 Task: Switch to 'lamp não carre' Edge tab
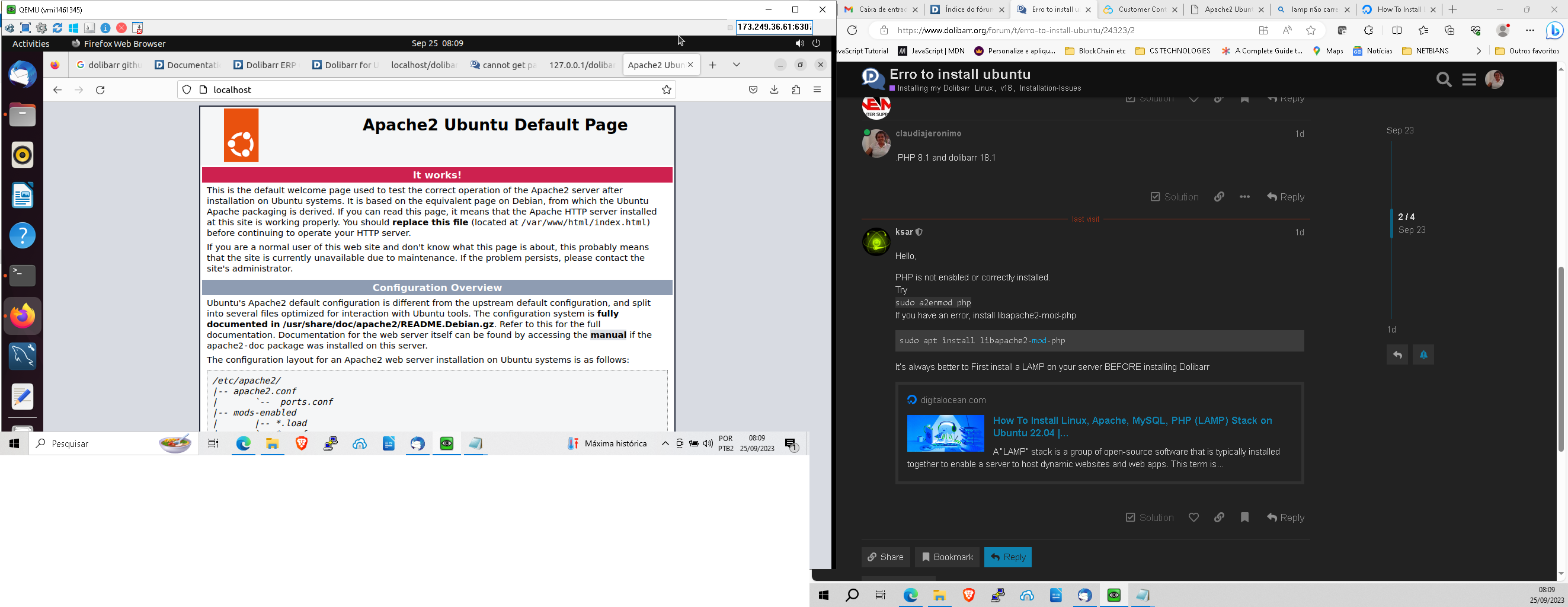(x=1313, y=9)
